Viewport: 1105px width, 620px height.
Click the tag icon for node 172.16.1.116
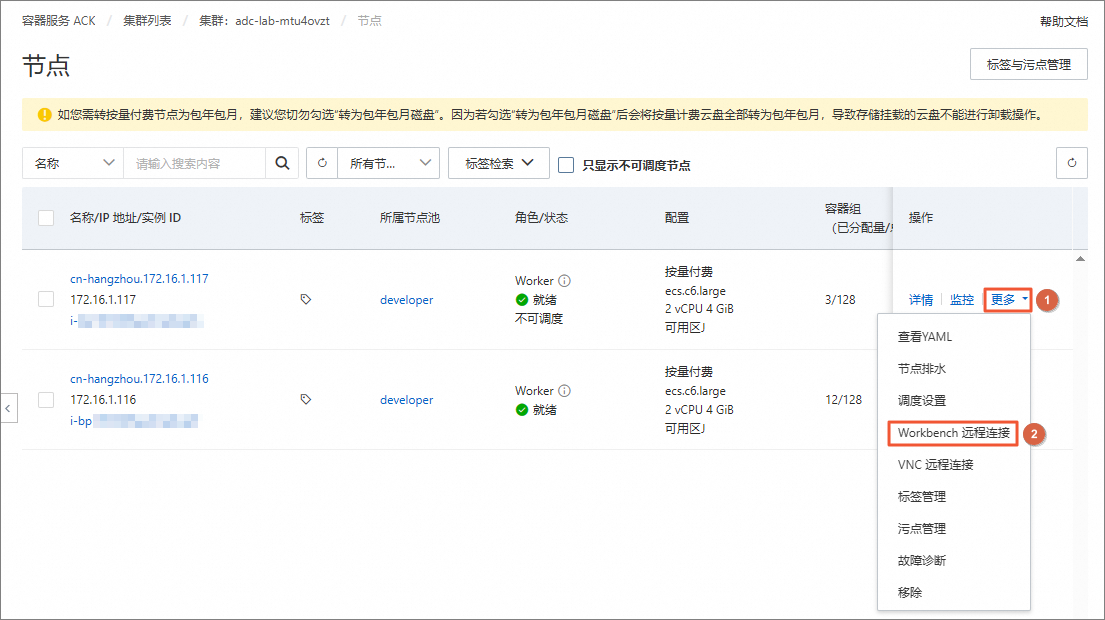(x=306, y=399)
